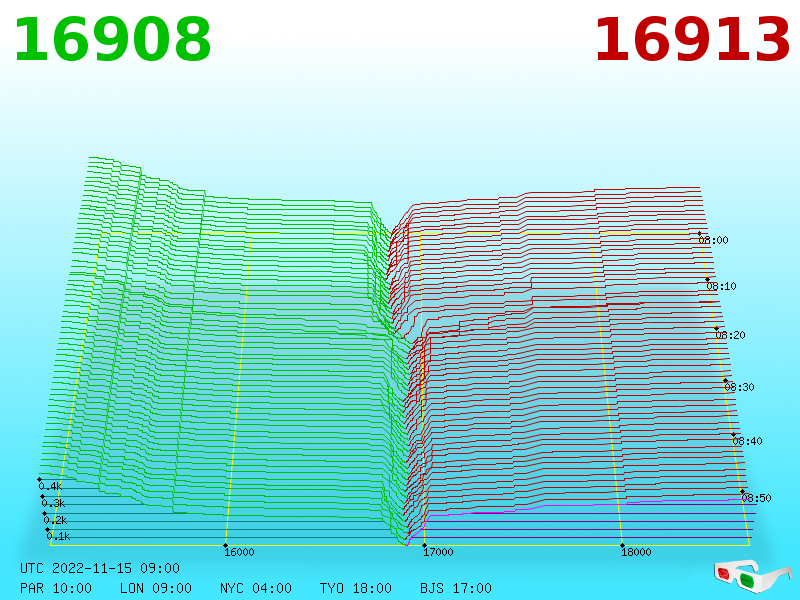
Task: Click the 0.4k volume axis label
Action: click(x=50, y=486)
